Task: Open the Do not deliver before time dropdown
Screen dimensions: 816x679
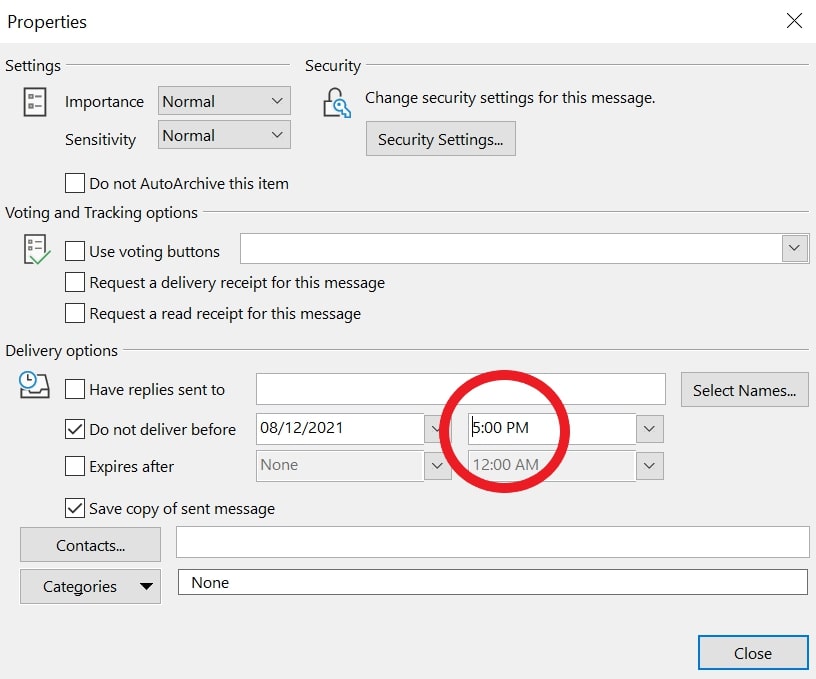Action: click(649, 429)
